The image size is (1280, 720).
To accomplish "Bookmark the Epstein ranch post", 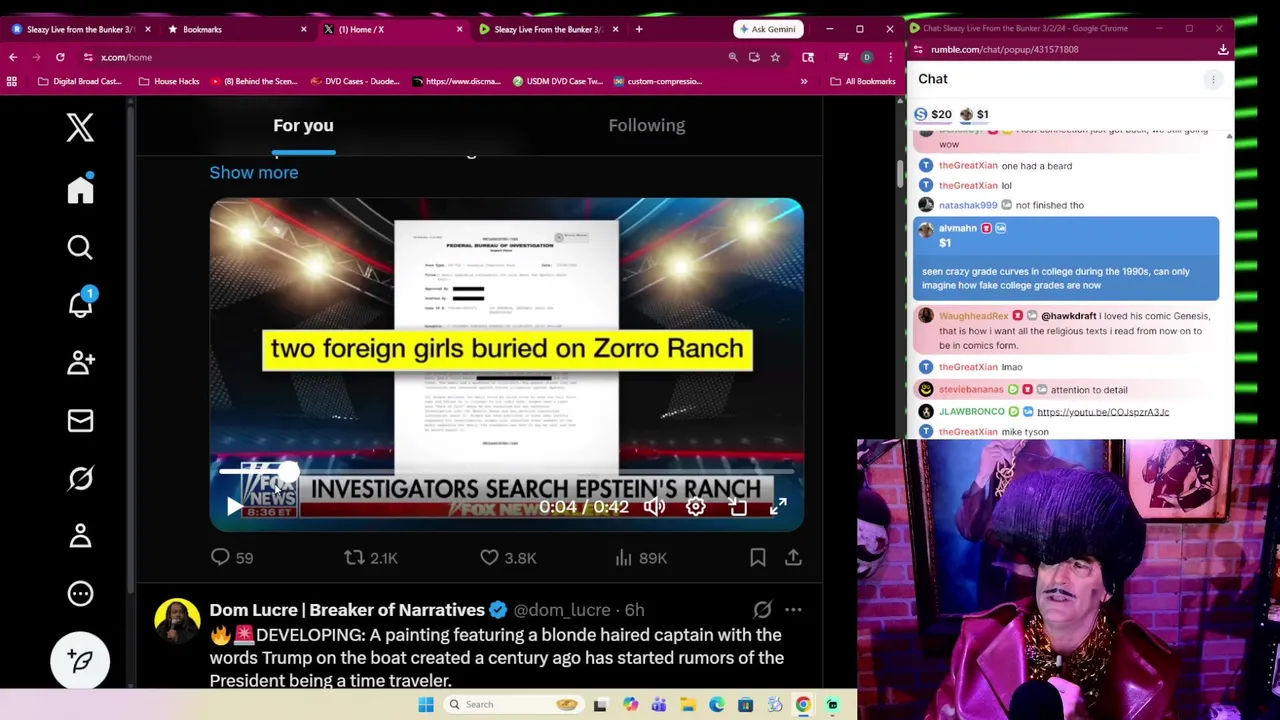I will pos(758,557).
